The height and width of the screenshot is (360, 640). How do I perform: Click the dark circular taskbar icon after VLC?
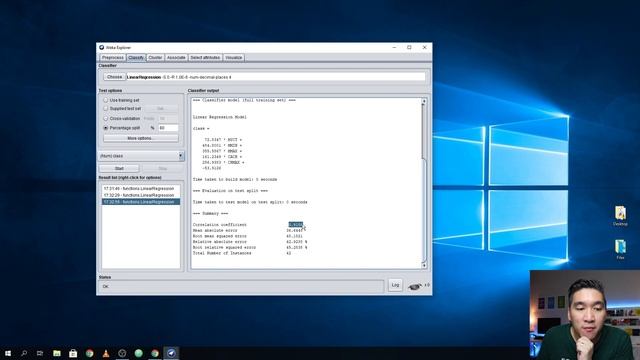(122, 353)
